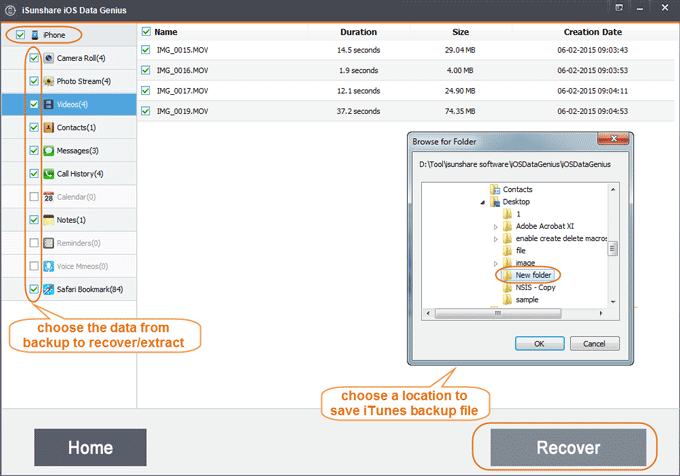
Task: Click the Contacts folder icon in dialog
Action: click(495, 189)
